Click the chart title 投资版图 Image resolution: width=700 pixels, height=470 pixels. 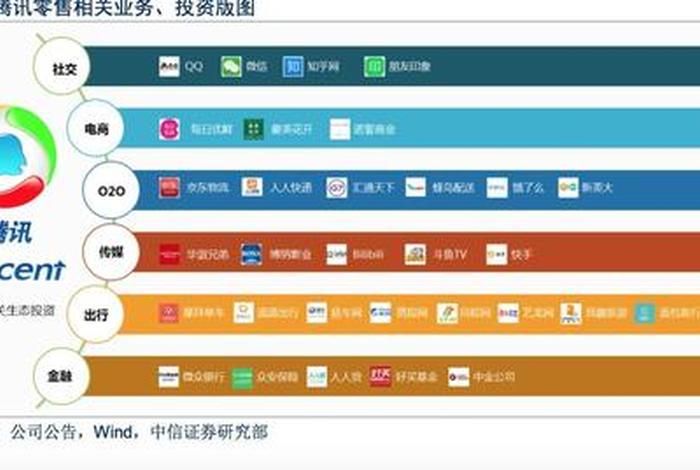(215, 8)
